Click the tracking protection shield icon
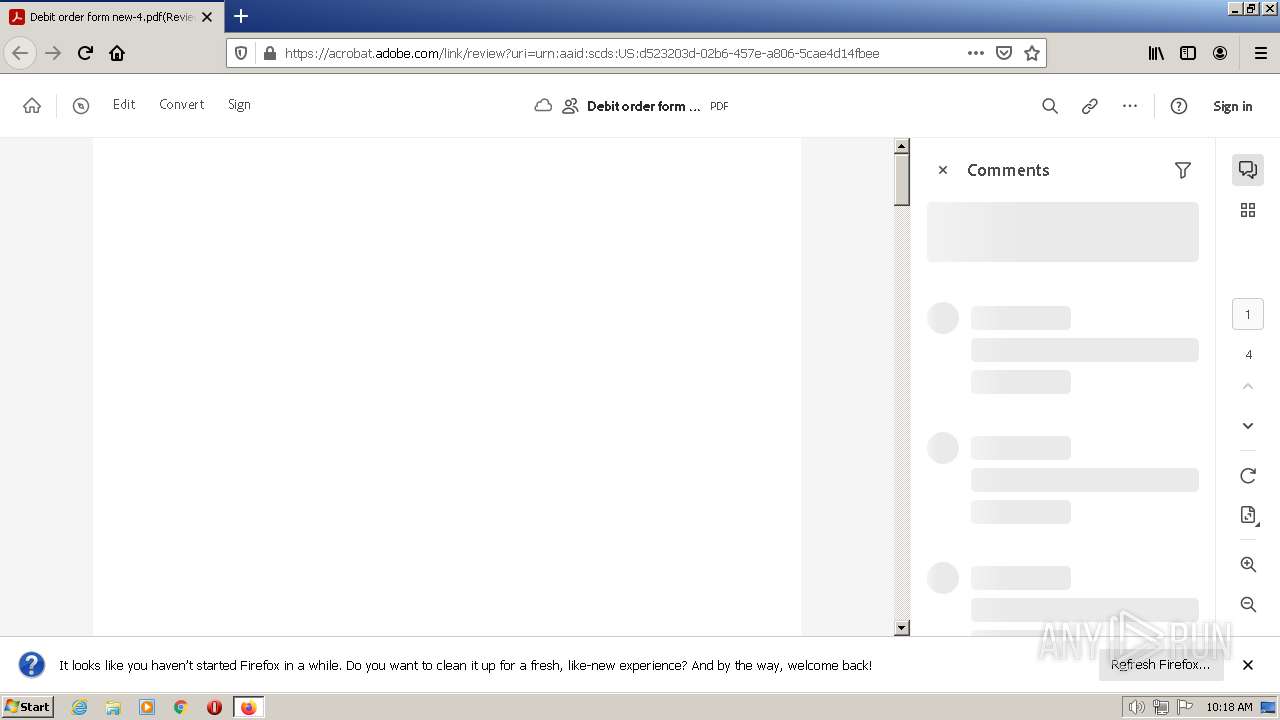 241,53
